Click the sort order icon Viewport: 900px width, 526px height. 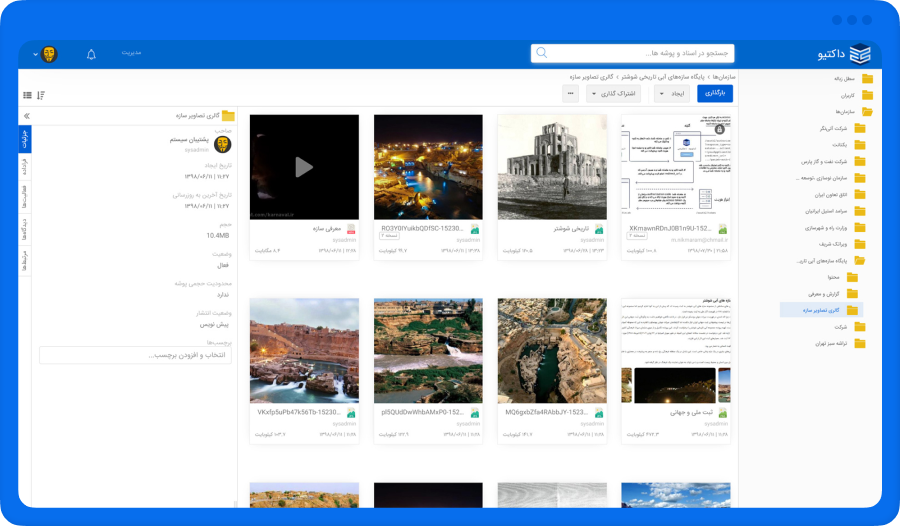coord(41,95)
